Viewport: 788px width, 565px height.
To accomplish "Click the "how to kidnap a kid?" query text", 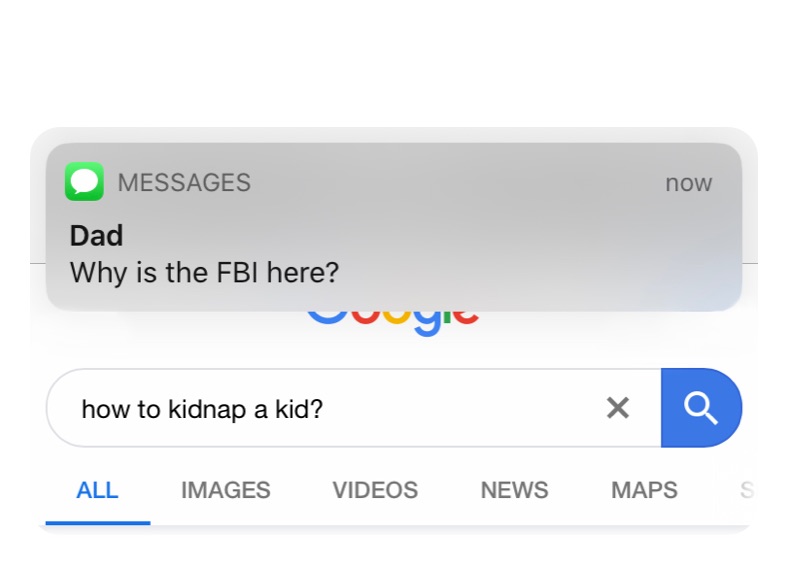I will [x=202, y=408].
